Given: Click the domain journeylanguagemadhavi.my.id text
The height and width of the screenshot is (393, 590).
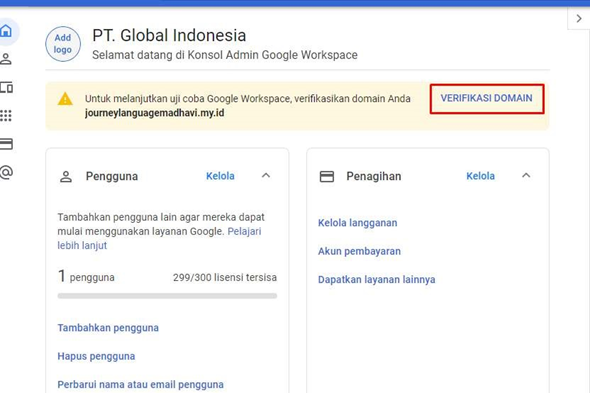Looking at the screenshot, I should click(x=154, y=113).
